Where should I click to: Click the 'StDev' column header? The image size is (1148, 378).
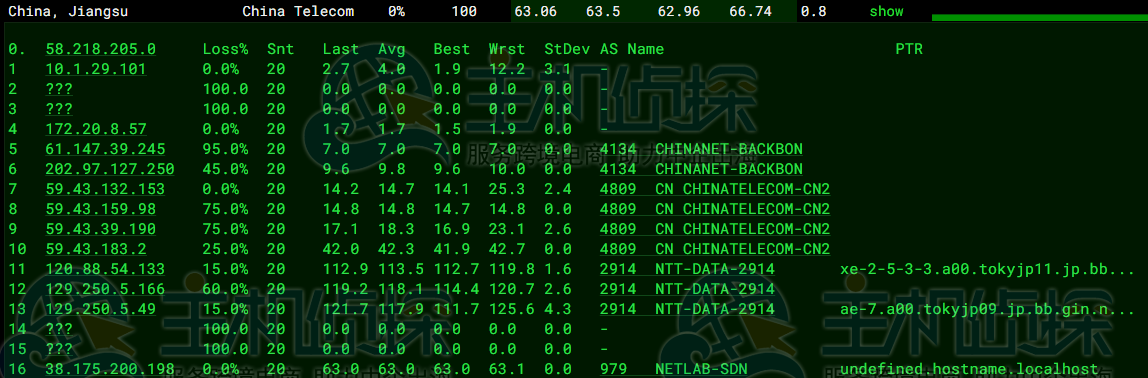click(x=567, y=49)
